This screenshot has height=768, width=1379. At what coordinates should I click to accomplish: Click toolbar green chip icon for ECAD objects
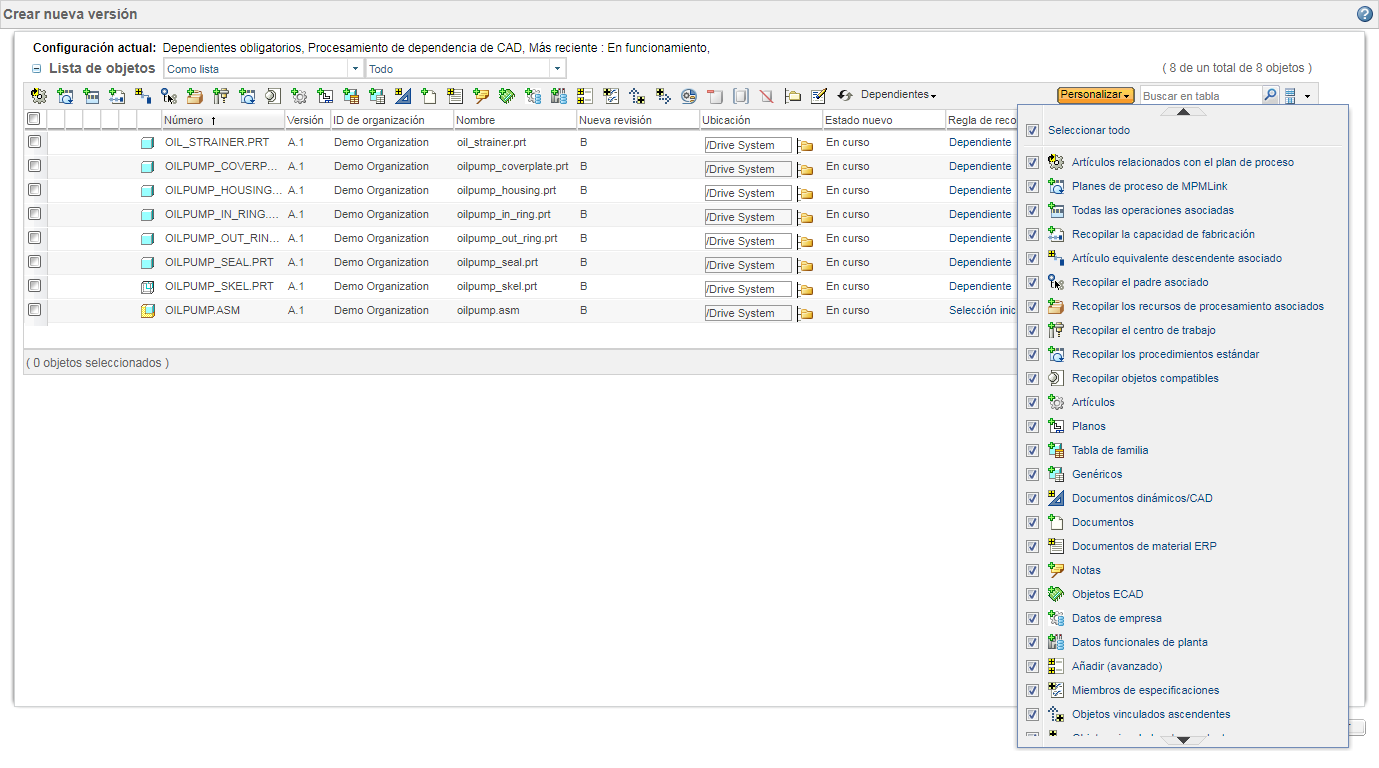(507, 96)
